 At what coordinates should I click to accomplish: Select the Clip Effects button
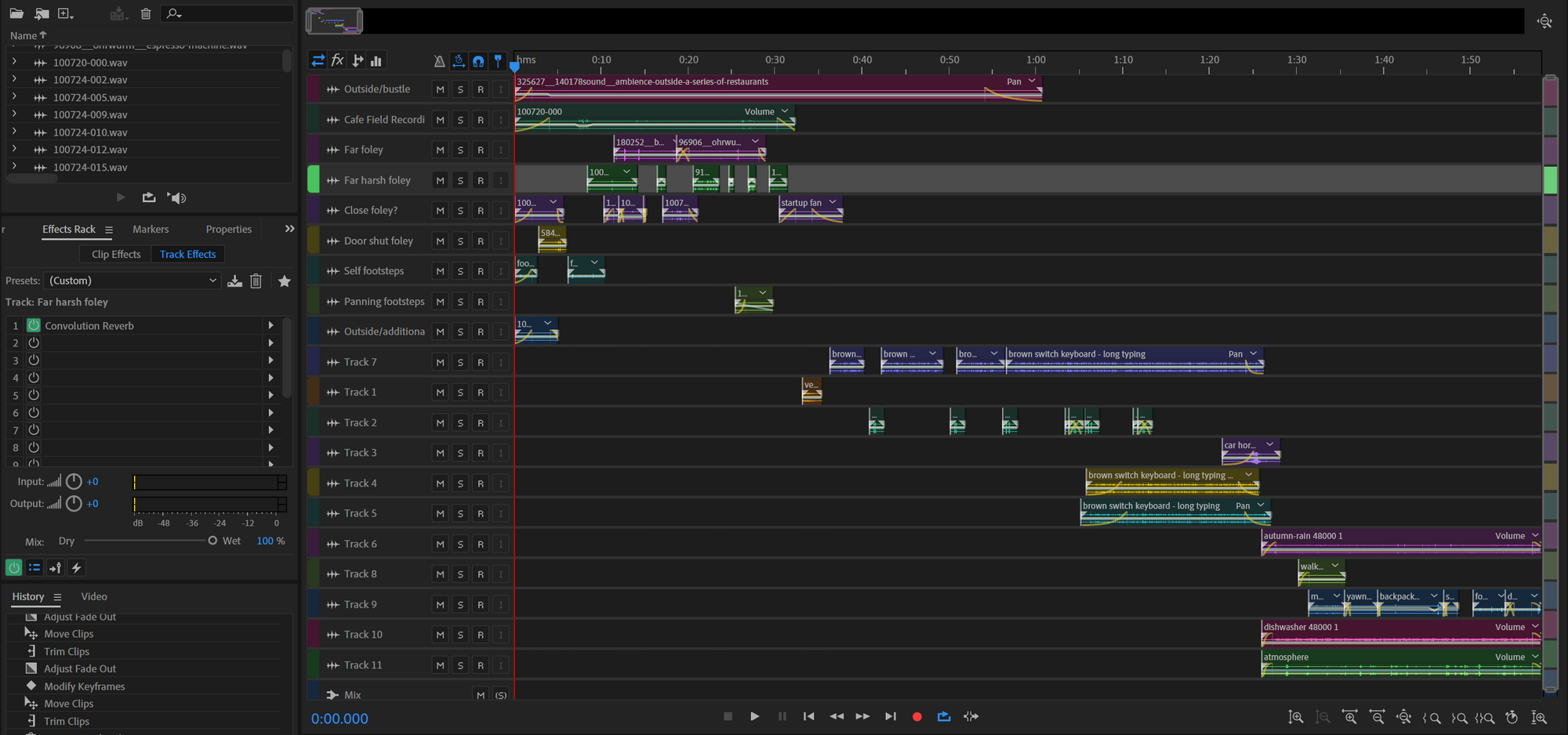point(116,254)
